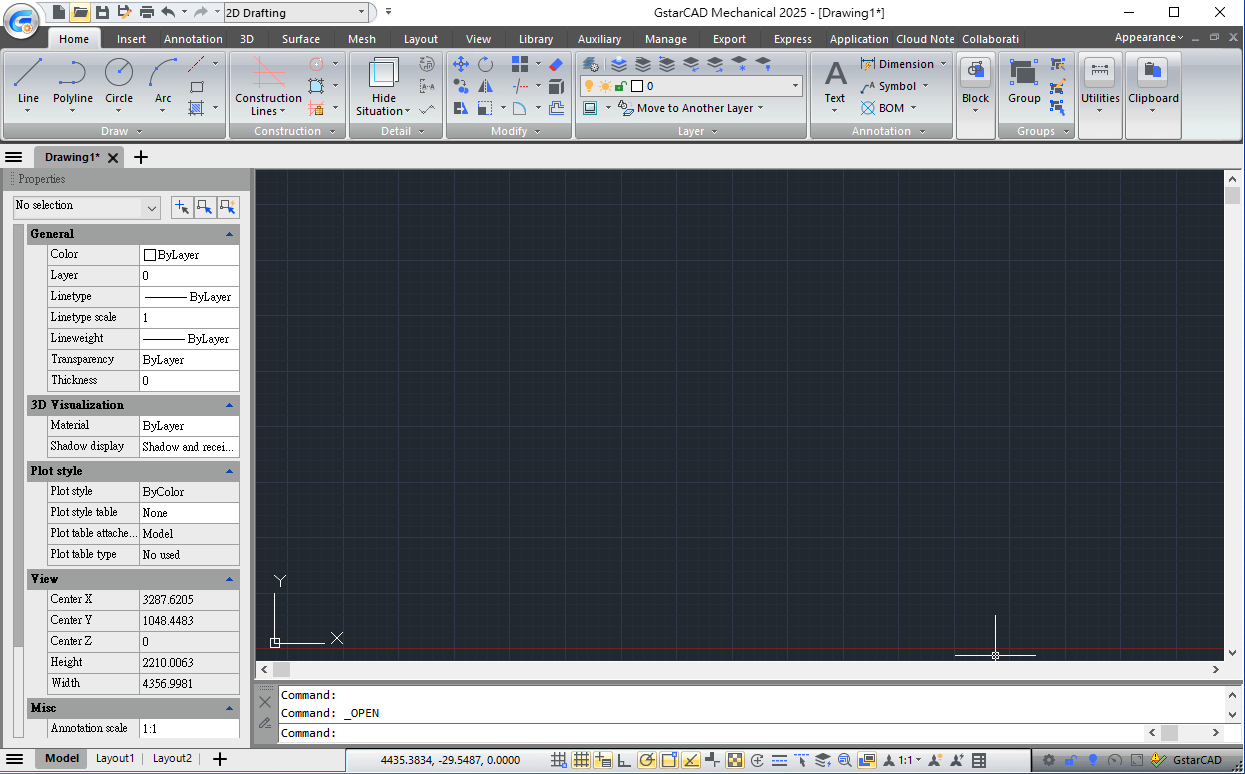1245x774 pixels.
Task: Click the Utilities measure icon
Action: (1100, 72)
